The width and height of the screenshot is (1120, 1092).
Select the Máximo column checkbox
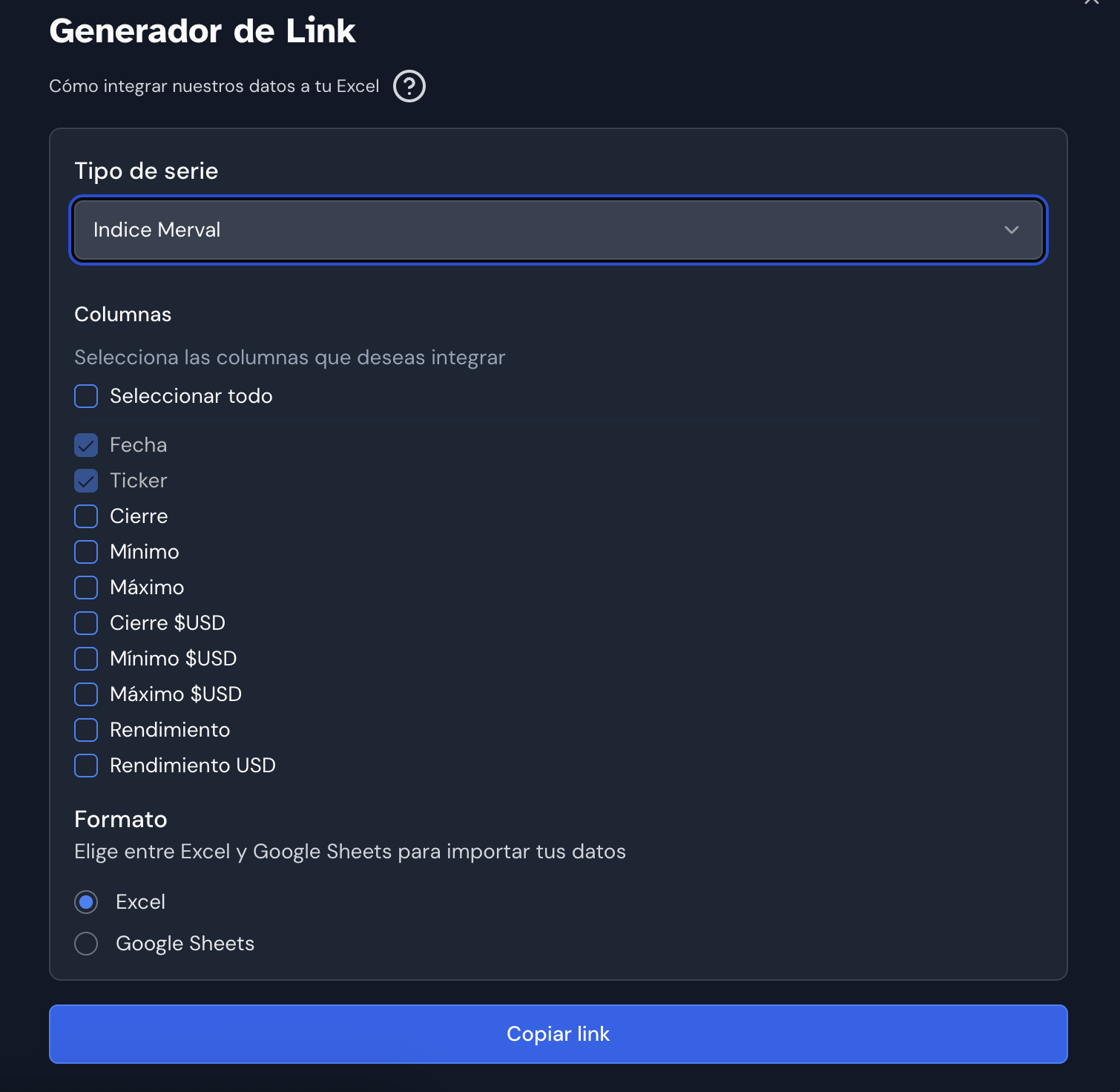point(86,588)
